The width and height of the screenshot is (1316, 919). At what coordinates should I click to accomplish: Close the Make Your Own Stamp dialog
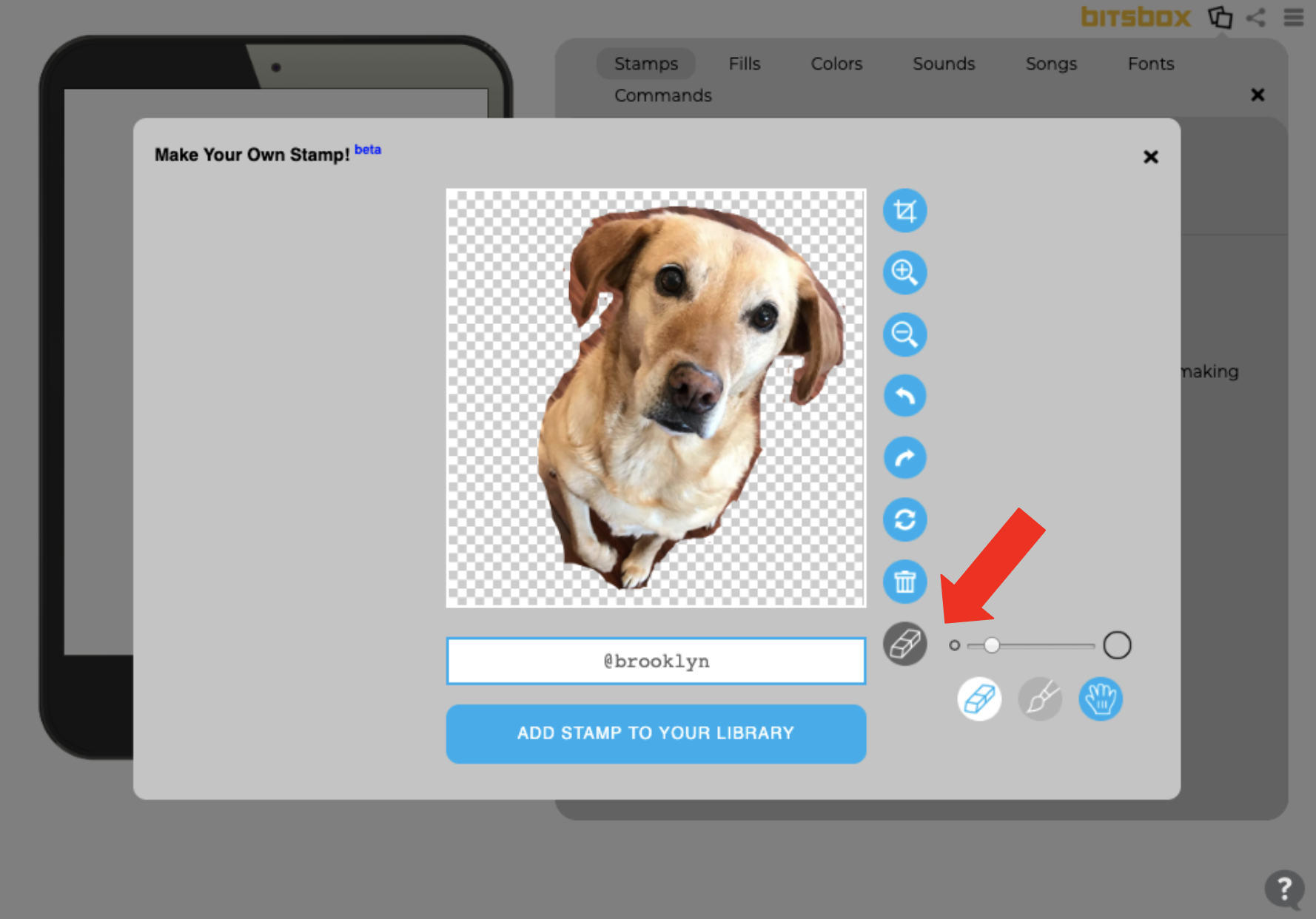pos(1150,157)
